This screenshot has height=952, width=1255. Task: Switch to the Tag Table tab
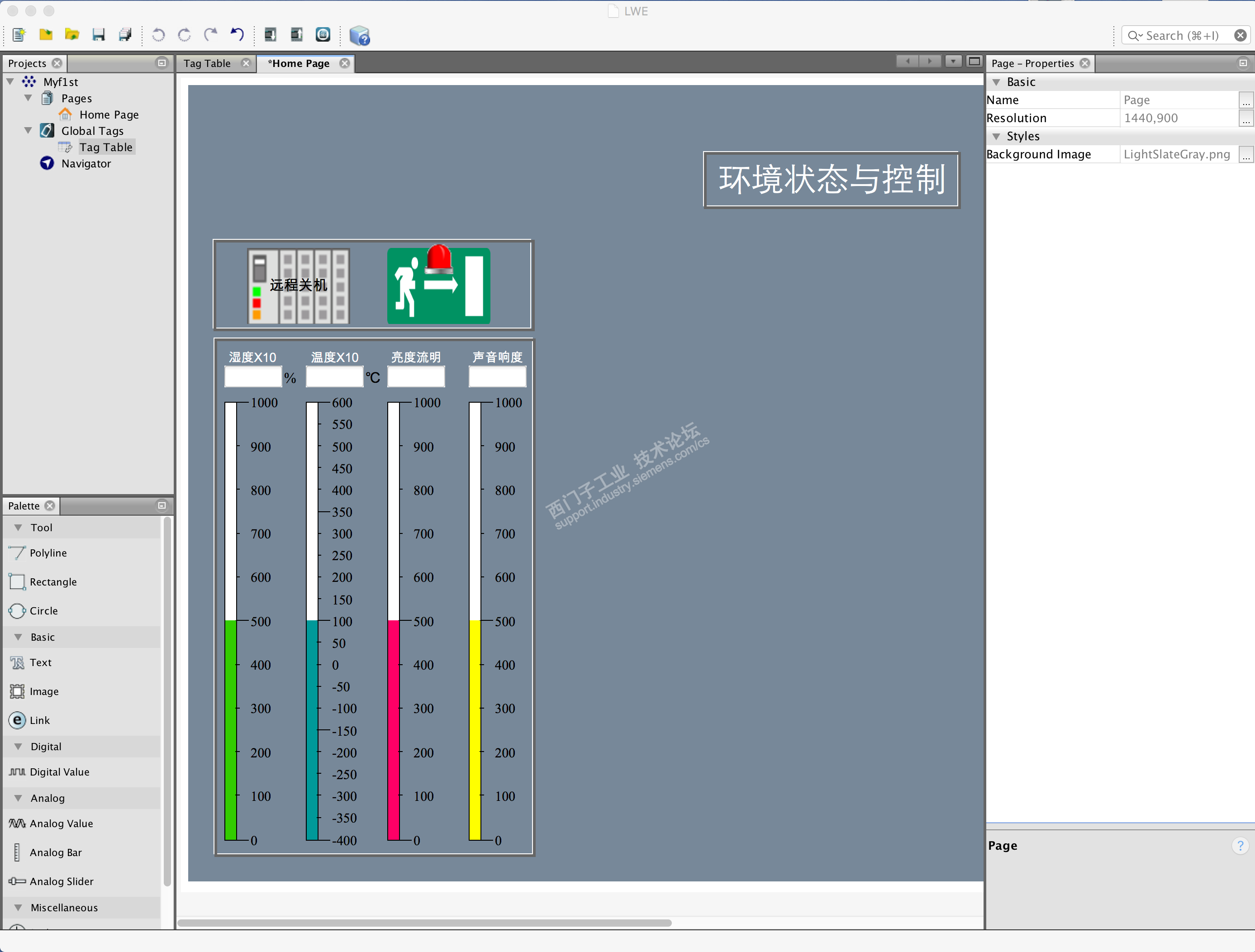pyautogui.click(x=207, y=63)
